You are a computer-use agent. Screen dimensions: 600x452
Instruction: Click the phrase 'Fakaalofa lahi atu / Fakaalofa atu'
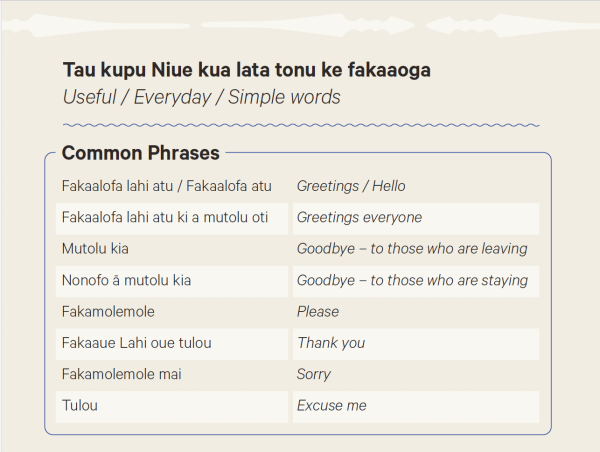(x=166, y=186)
